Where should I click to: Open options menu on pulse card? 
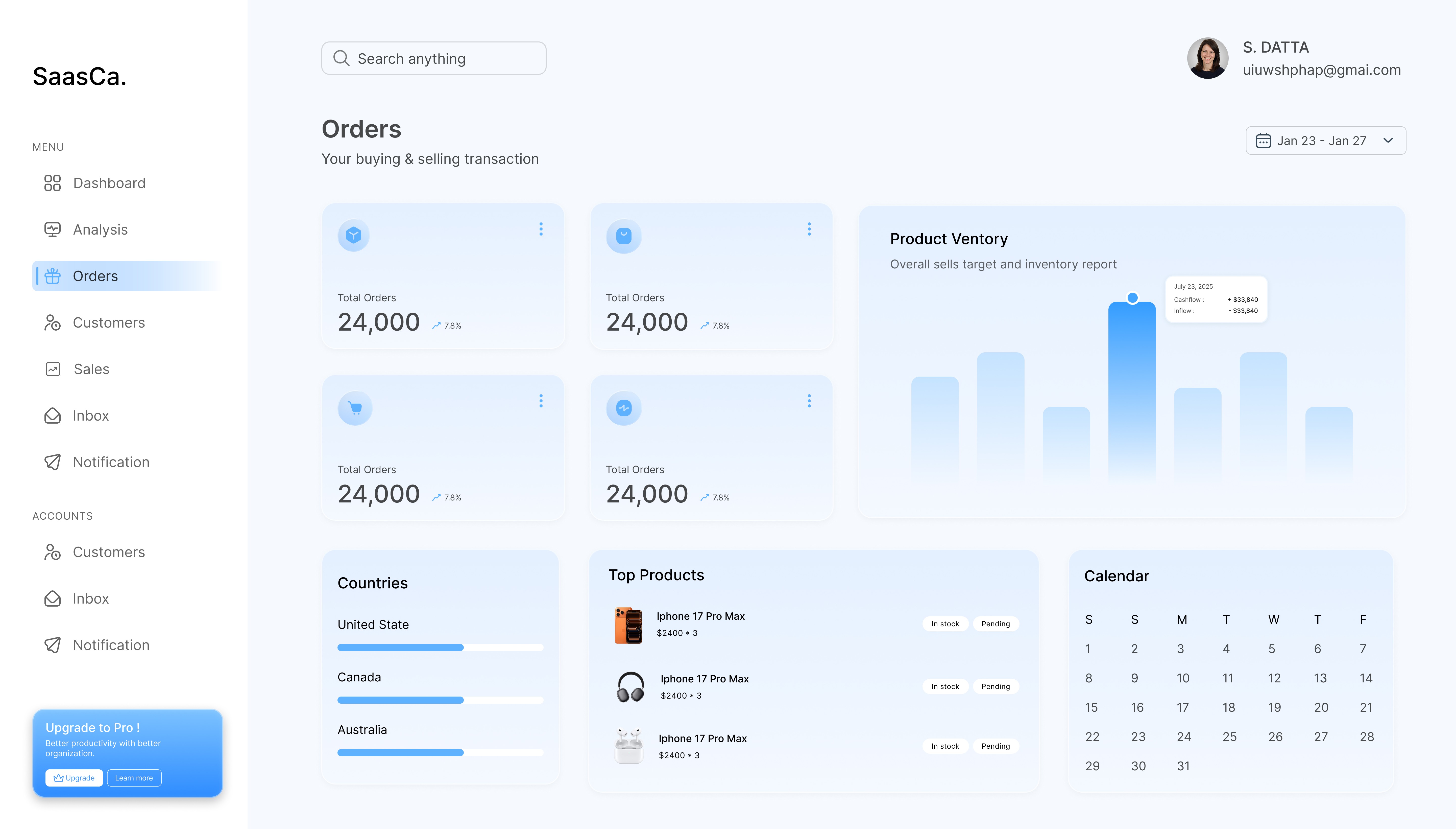coord(809,401)
